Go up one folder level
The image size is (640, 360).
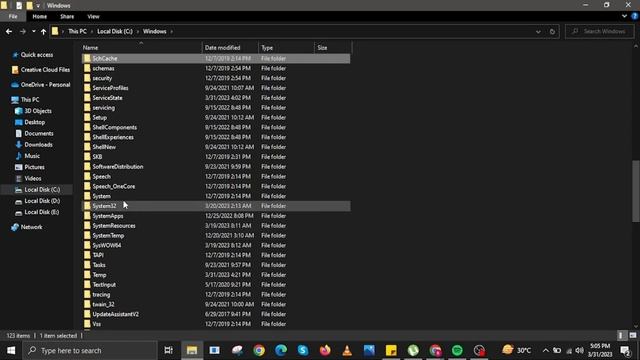coord(43,31)
